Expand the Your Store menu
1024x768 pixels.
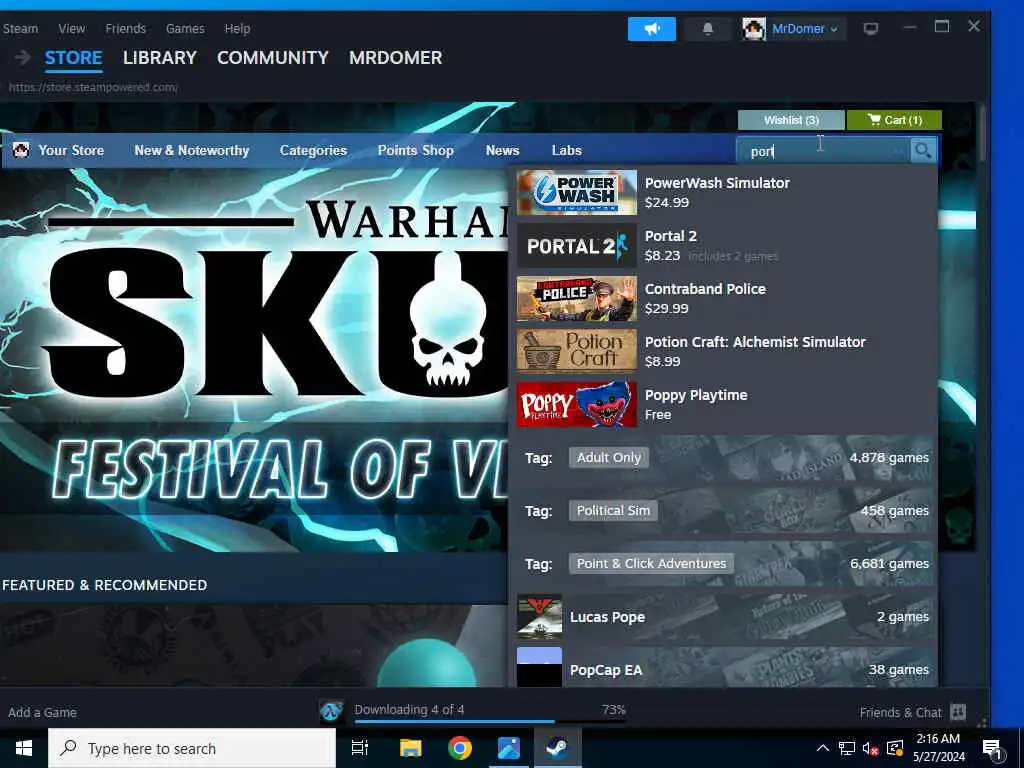coord(71,150)
